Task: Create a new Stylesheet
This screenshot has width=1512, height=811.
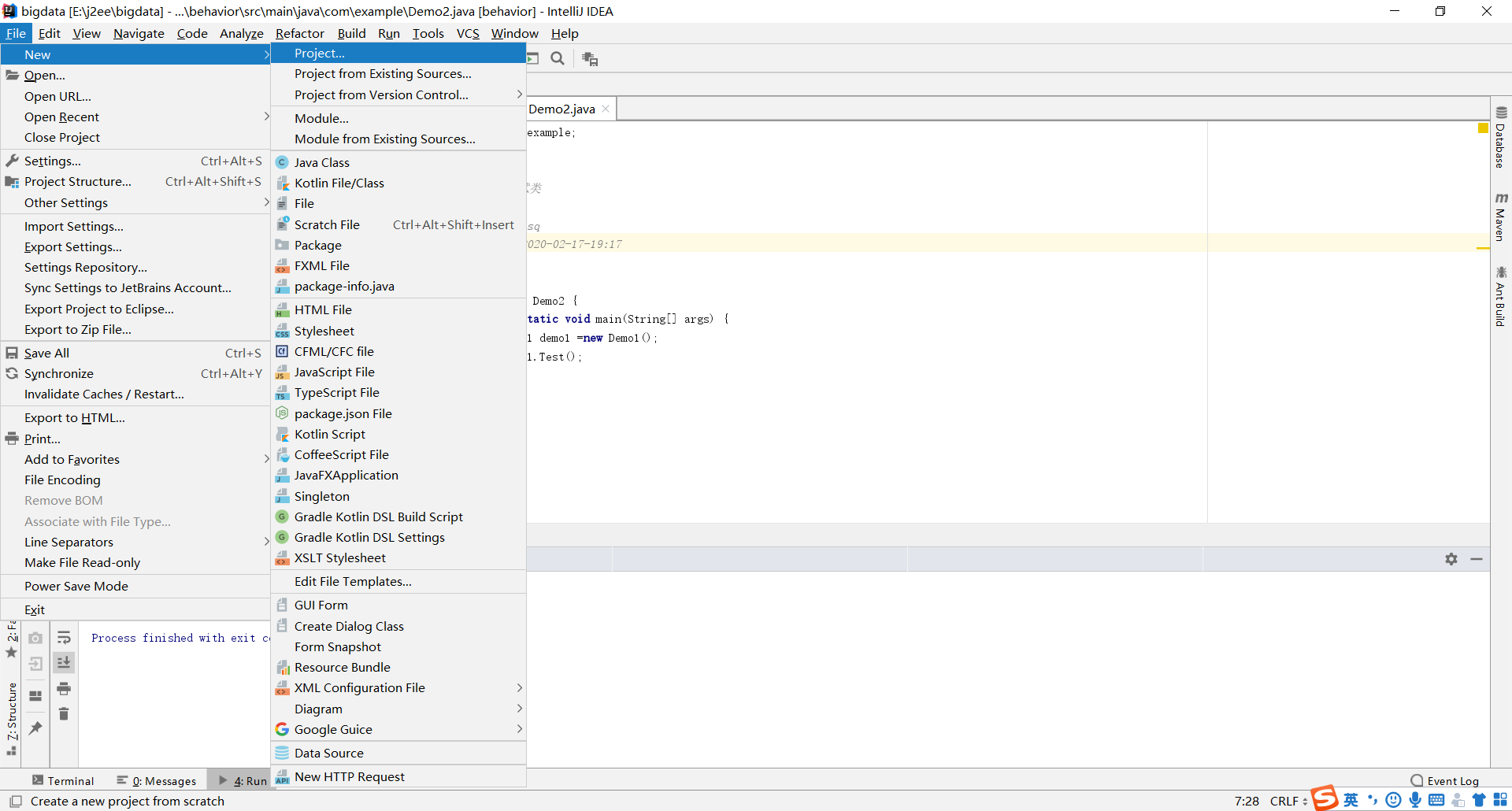Action: coord(398,331)
